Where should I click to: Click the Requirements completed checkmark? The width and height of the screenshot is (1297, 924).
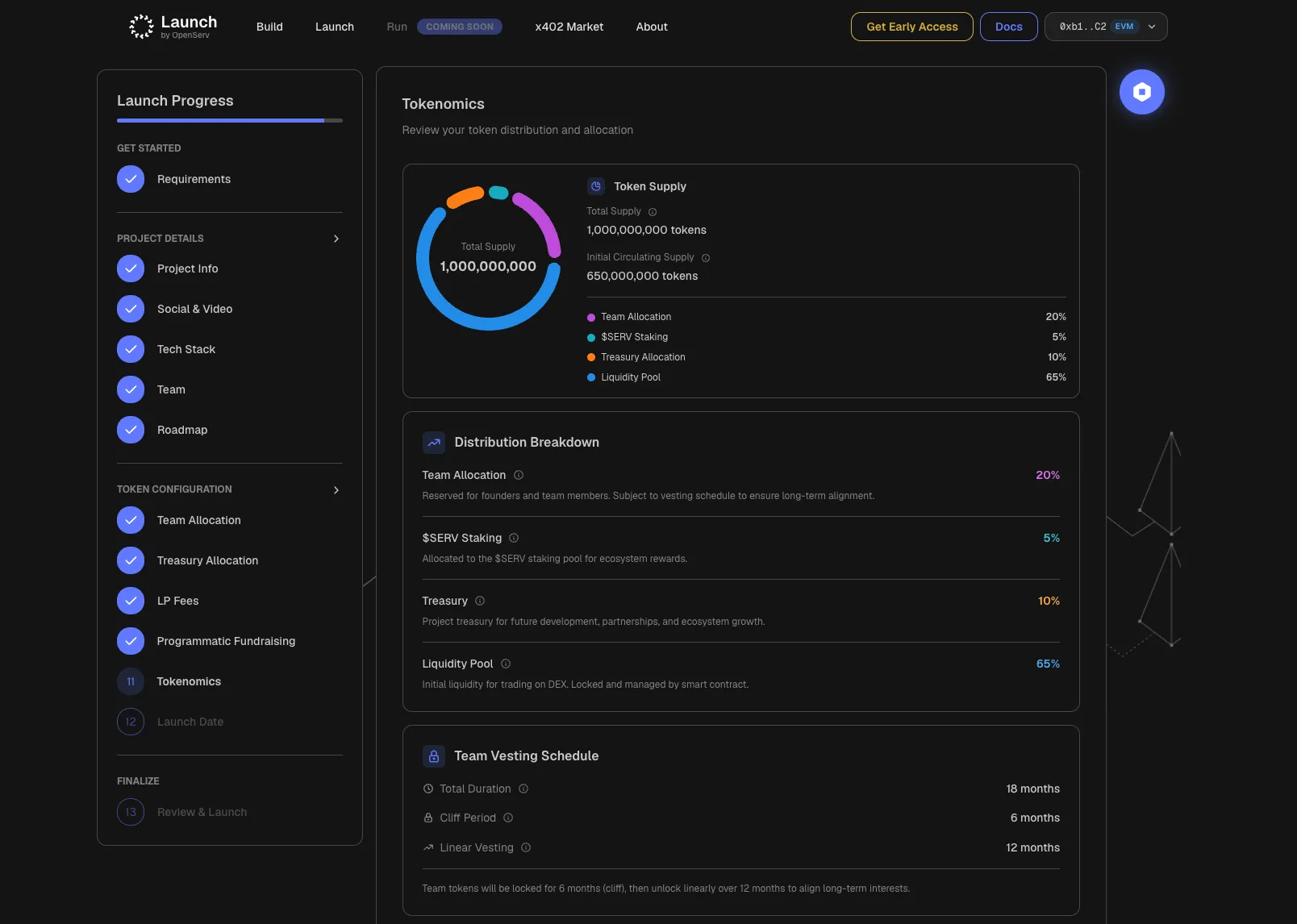tap(131, 179)
